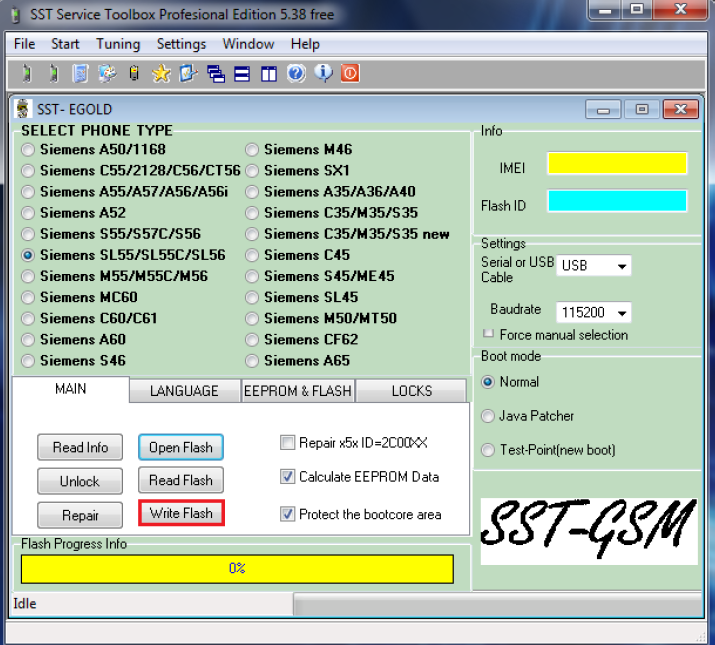The image size is (715, 645).
Task: Open the Help menu
Action: [x=305, y=44]
